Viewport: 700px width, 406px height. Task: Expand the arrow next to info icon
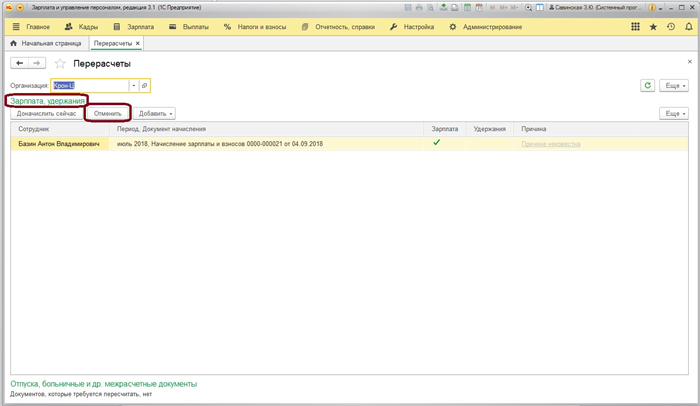(x=660, y=8)
